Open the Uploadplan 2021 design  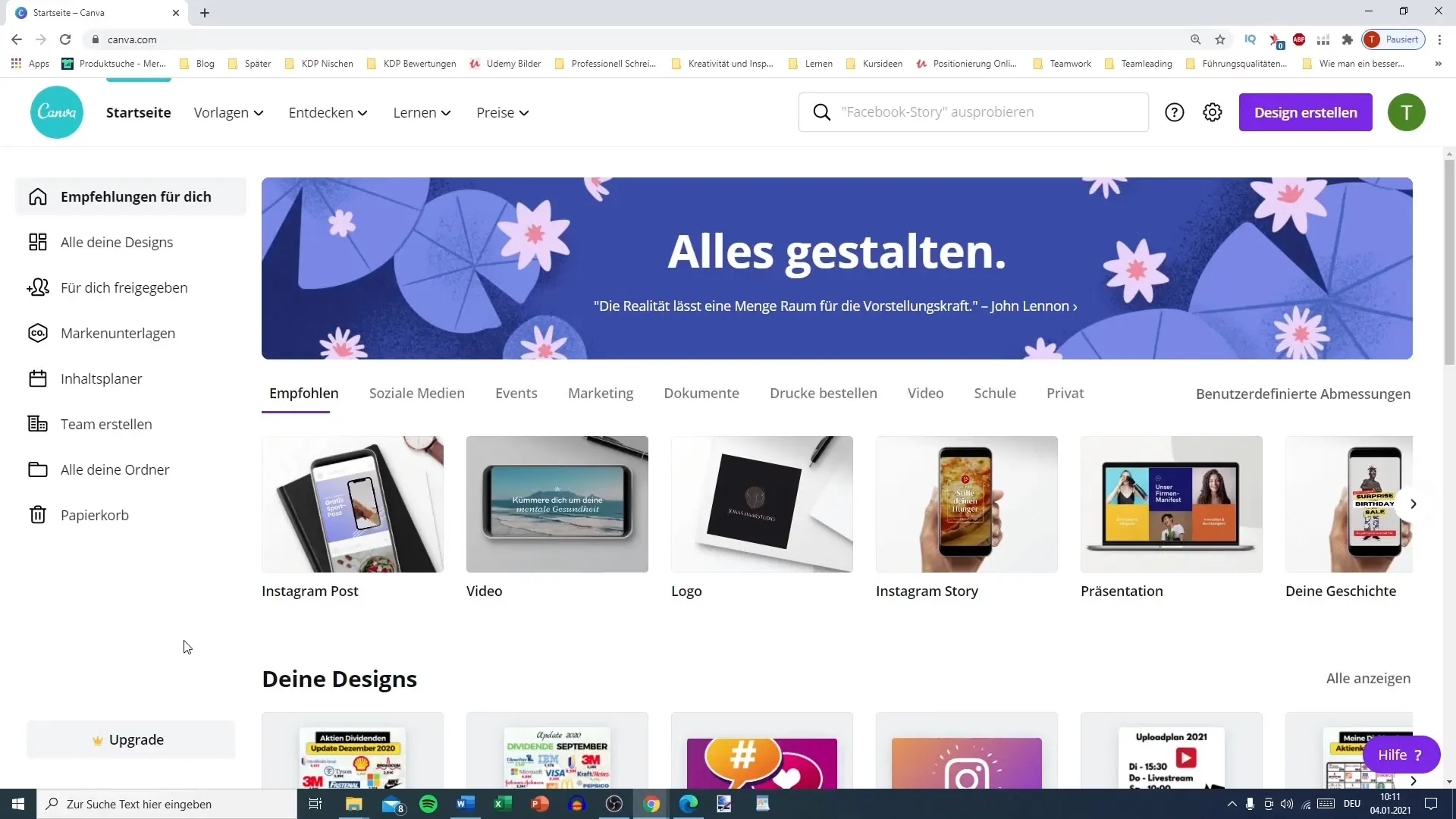[x=1172, y=751]
